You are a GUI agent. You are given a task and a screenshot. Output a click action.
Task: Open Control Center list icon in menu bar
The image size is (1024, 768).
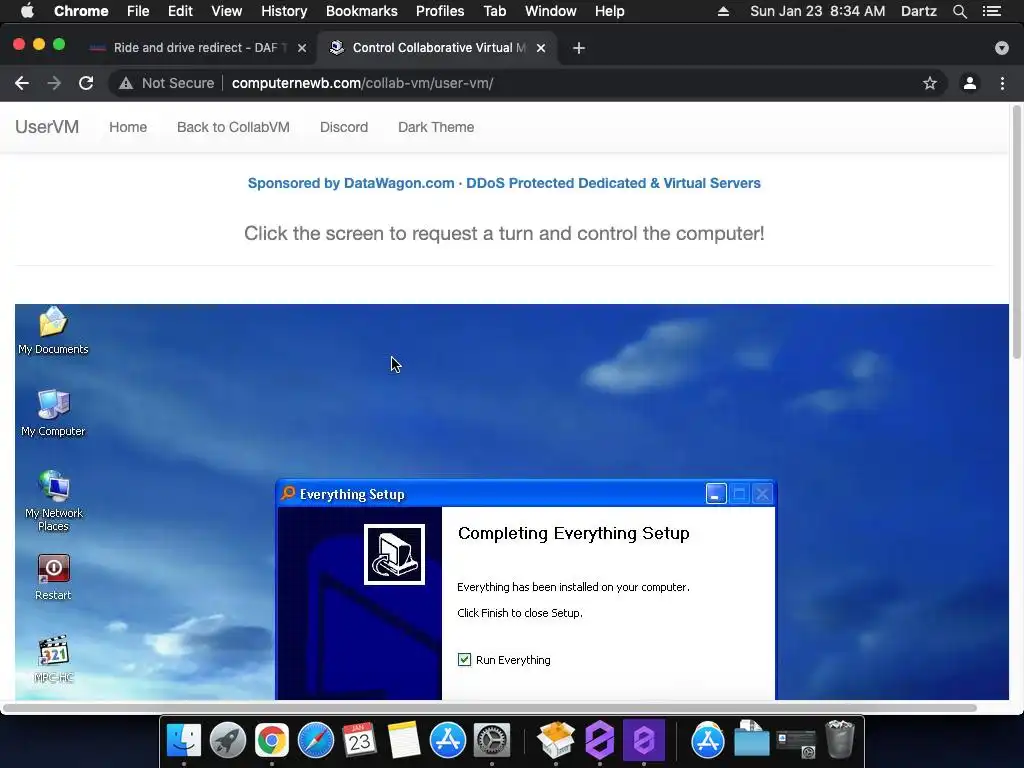[992, 11]
